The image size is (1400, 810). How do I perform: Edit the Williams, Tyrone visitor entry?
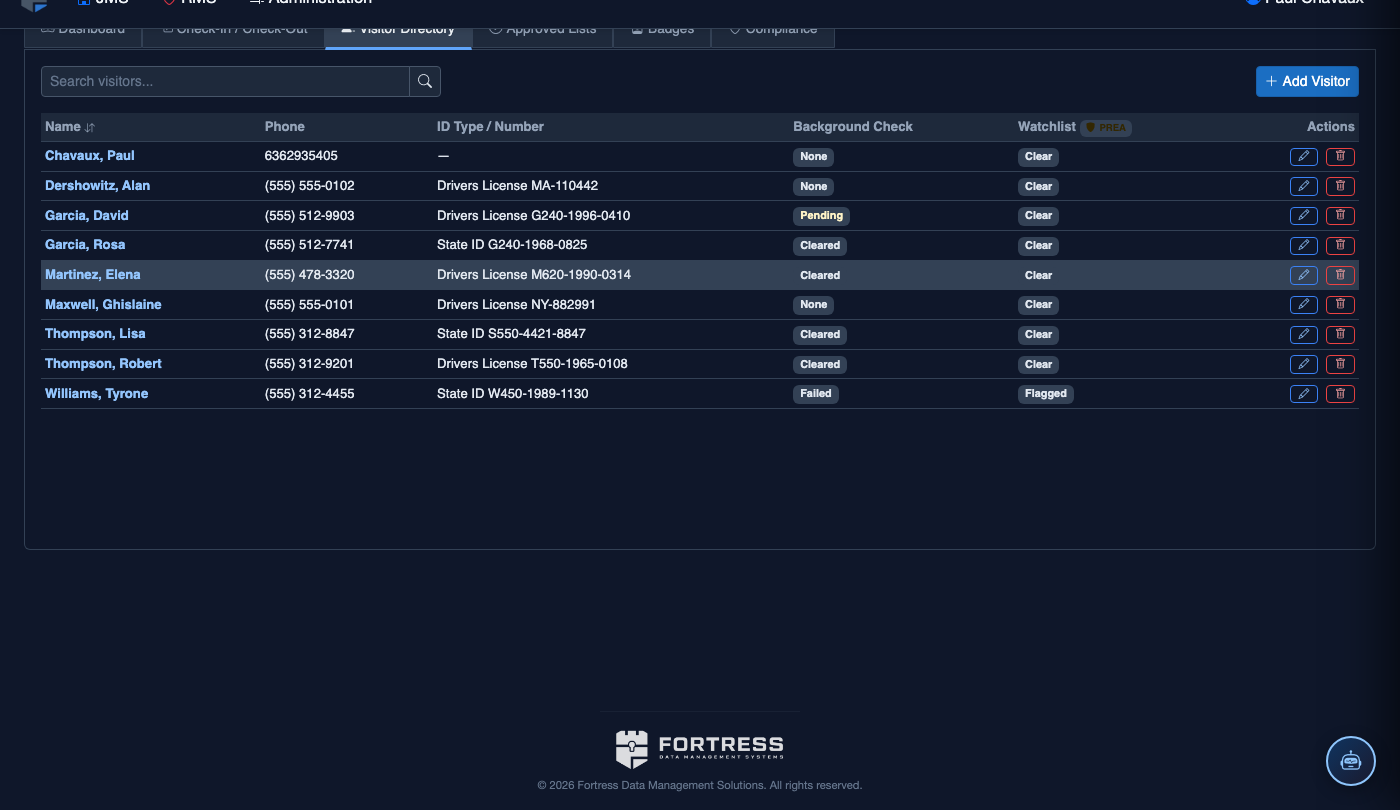point(1303,394)
